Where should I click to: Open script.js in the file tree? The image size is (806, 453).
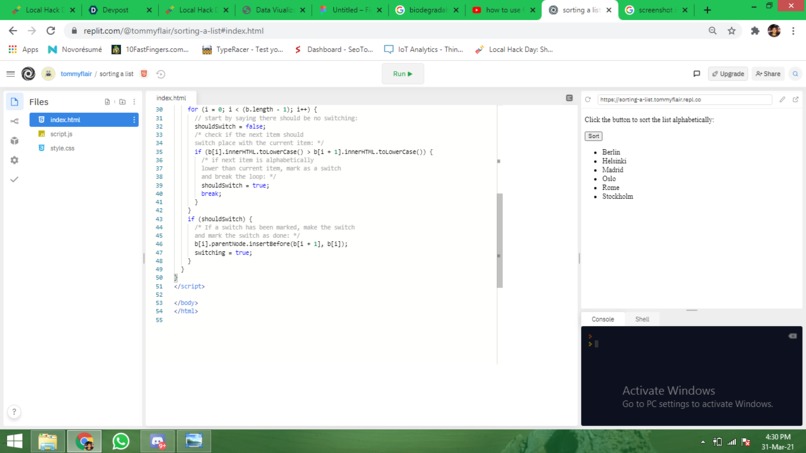coord(61,134)
